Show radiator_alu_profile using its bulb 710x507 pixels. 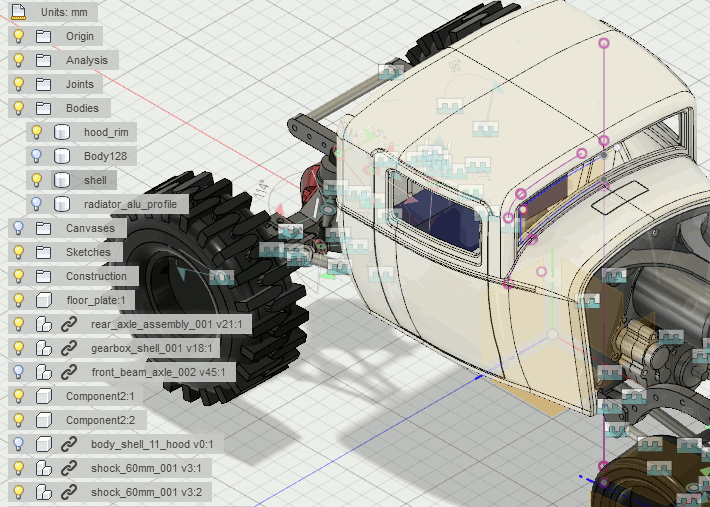pos(37,204)
